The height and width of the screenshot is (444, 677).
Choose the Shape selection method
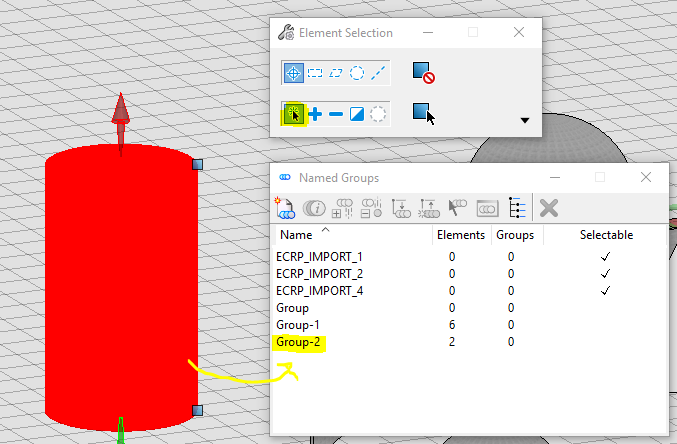(x=335, y=73)
